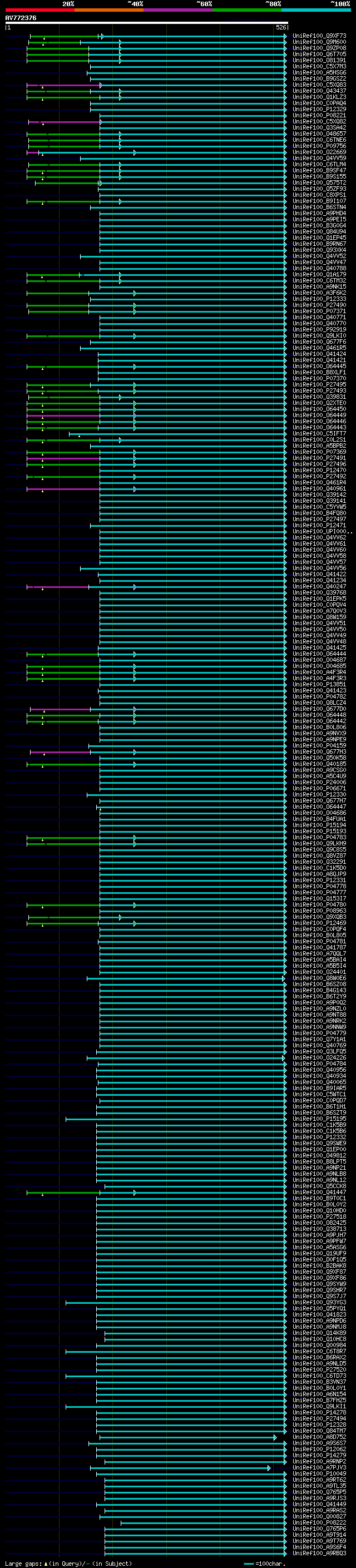Open hit UniRef100_A9PHD4
Screen dimensions: 356x1568
coord(319,213)
